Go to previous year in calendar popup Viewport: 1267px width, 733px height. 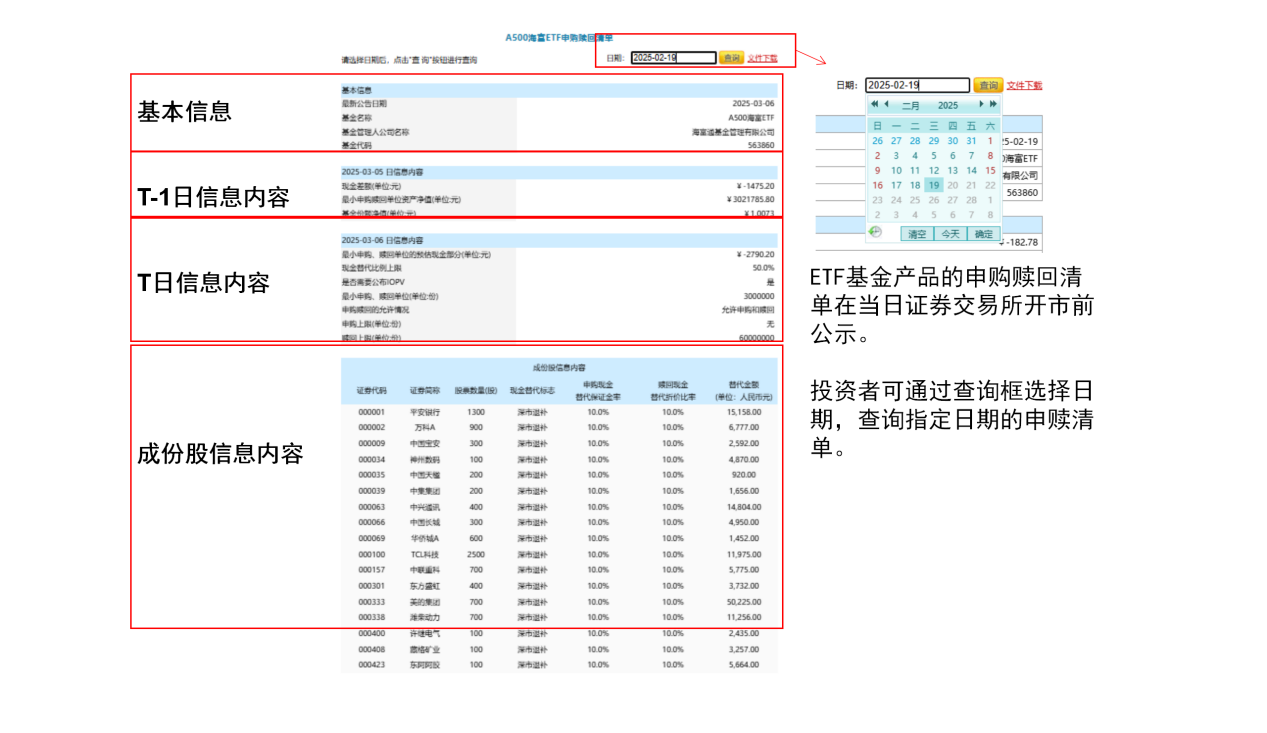pos(874,105)
